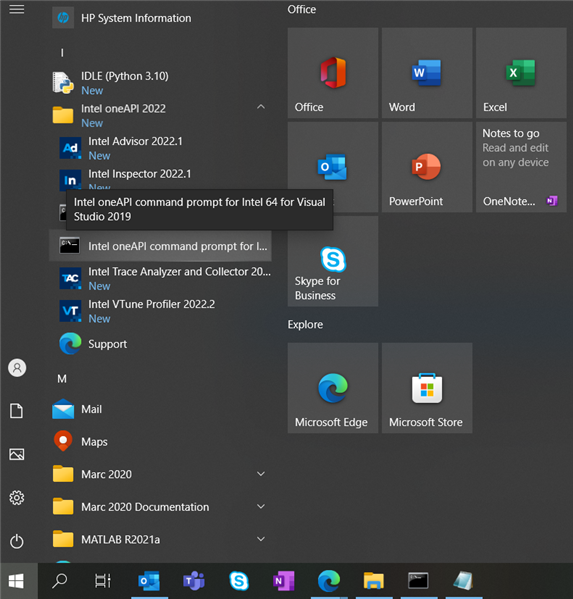Open the Support Edge shortcut
The width and height of the screenshot is (573, 599).
tap(160, 344)
